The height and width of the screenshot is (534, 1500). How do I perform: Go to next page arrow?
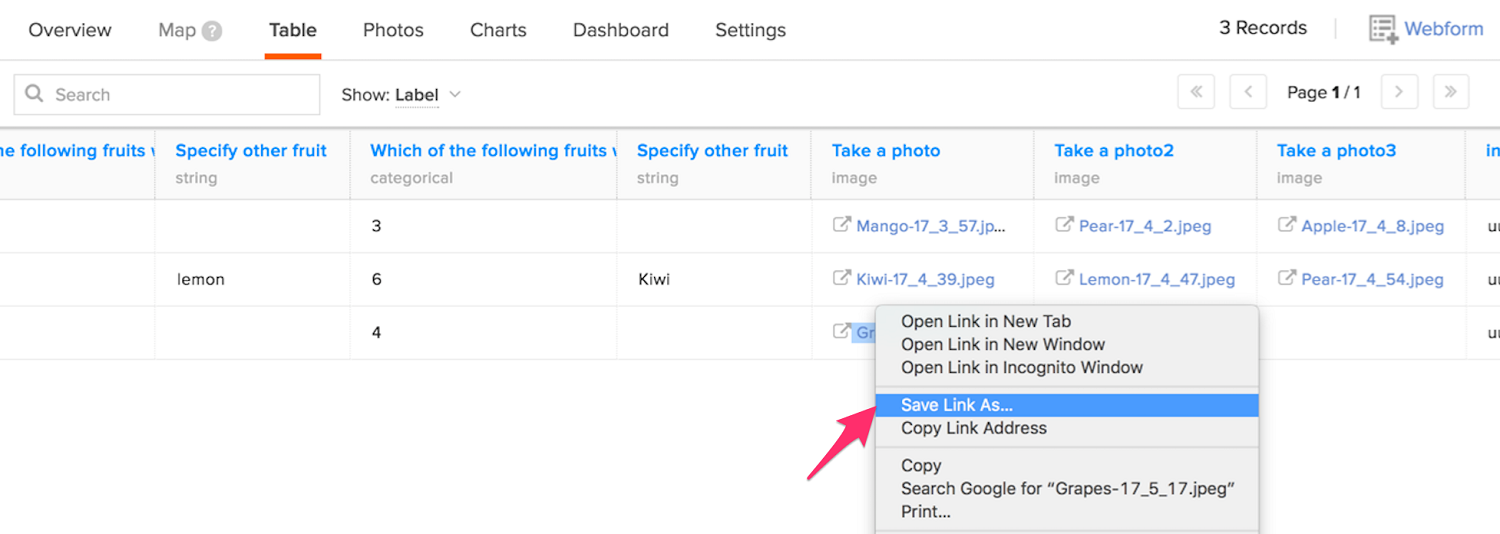point(1399,92)
